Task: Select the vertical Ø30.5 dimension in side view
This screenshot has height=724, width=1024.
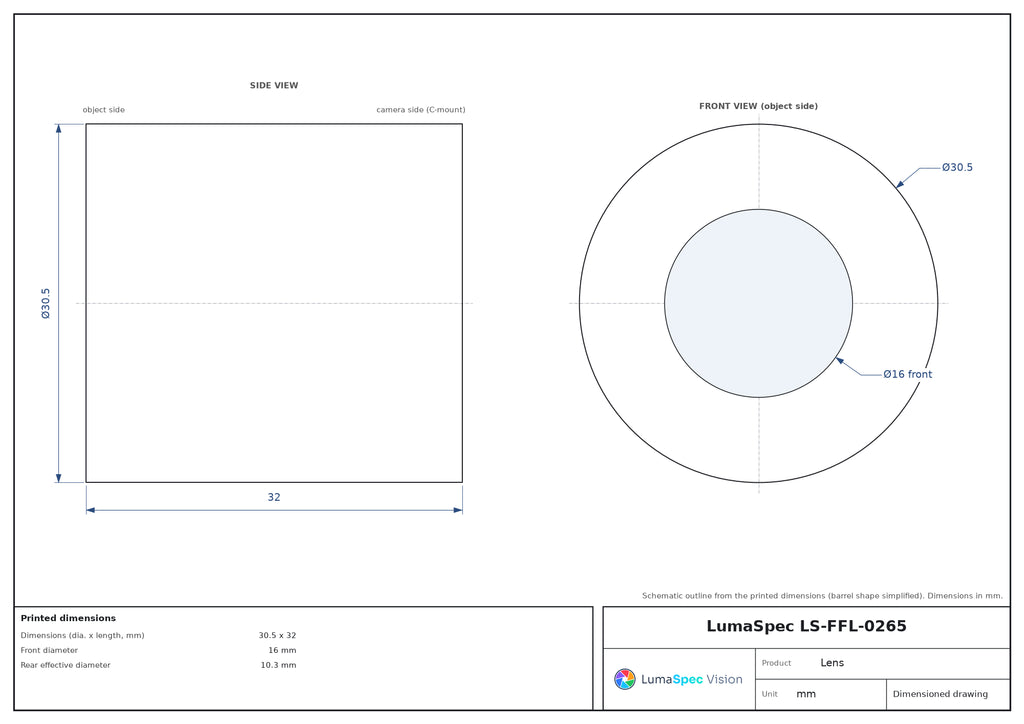Action: point(46,303)
